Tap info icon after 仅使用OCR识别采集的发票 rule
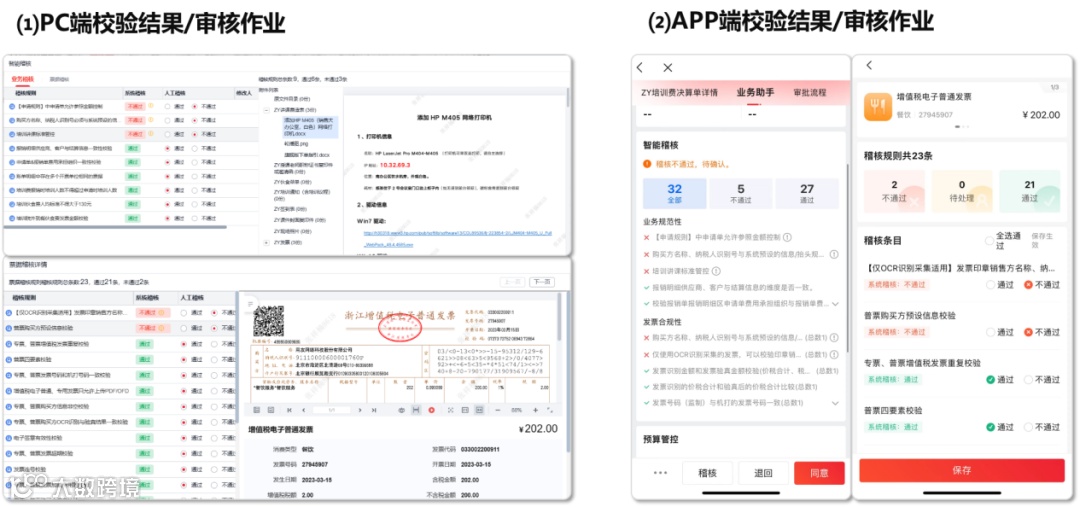Image resolution: width=1080 pixels, height=507 pixels. point(834,354)
